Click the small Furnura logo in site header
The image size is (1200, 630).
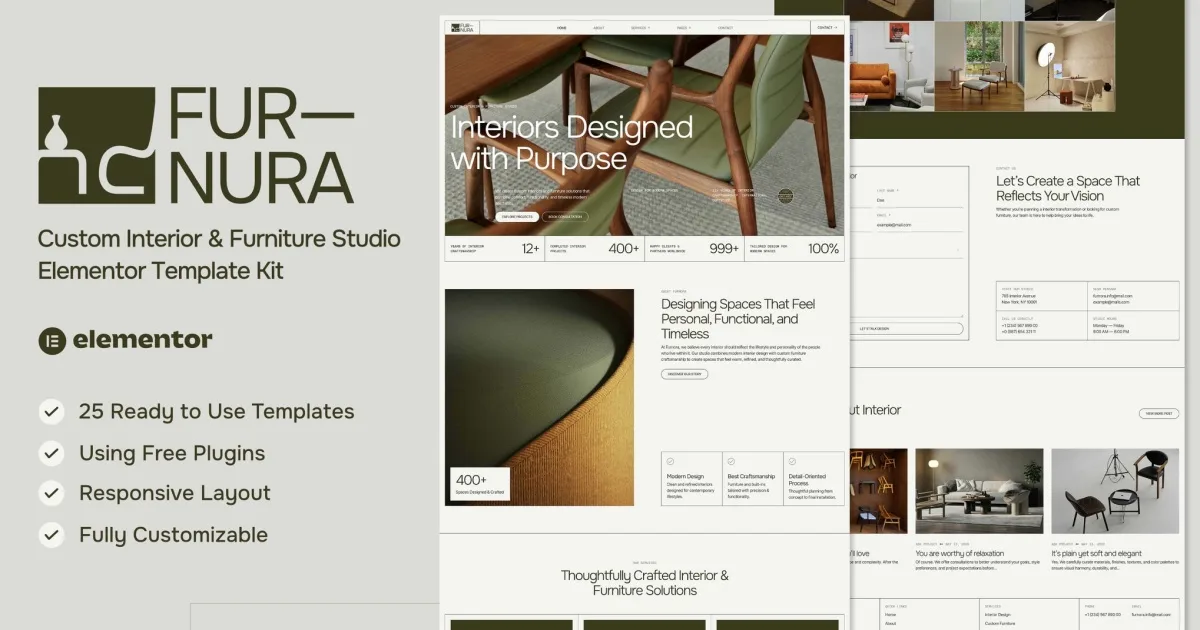(462, 27)
